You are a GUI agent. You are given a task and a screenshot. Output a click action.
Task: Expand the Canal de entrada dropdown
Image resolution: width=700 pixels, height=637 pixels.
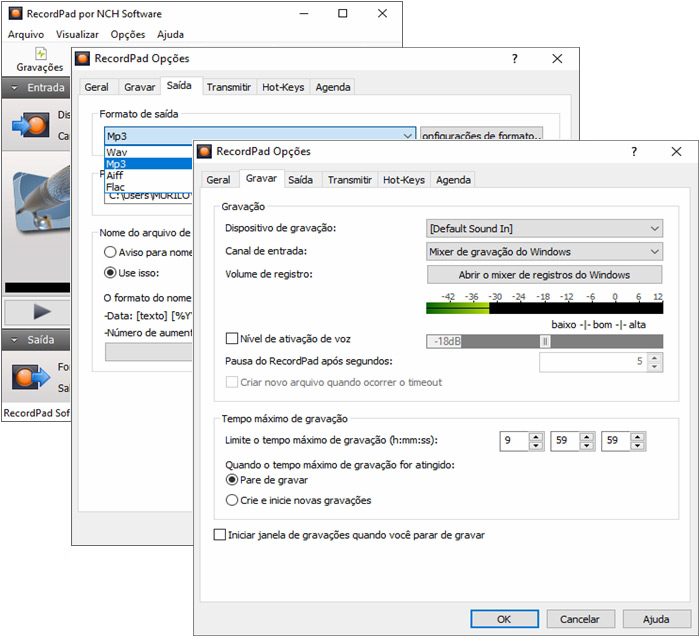coord(544,252)
